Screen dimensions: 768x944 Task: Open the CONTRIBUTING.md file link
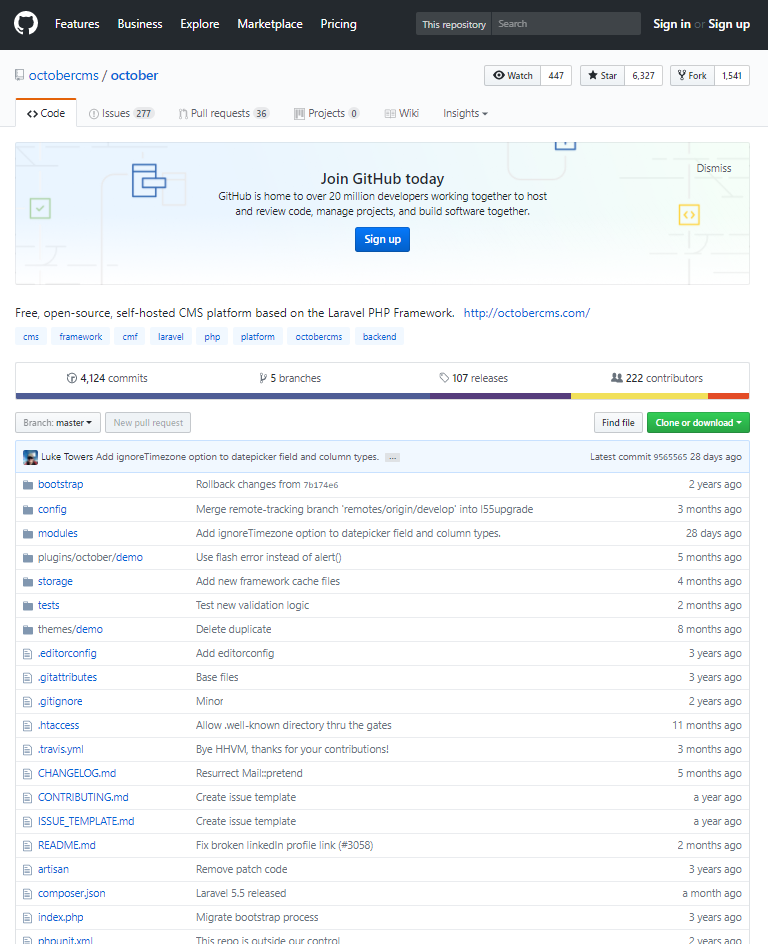coord(83,797)
